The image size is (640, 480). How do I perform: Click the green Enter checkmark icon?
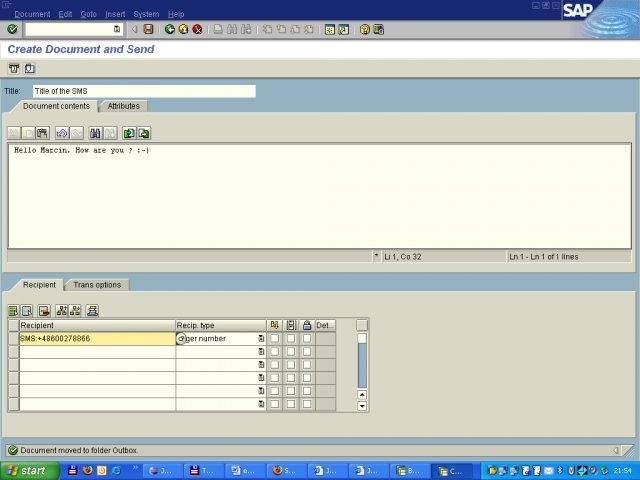point(12,29)
